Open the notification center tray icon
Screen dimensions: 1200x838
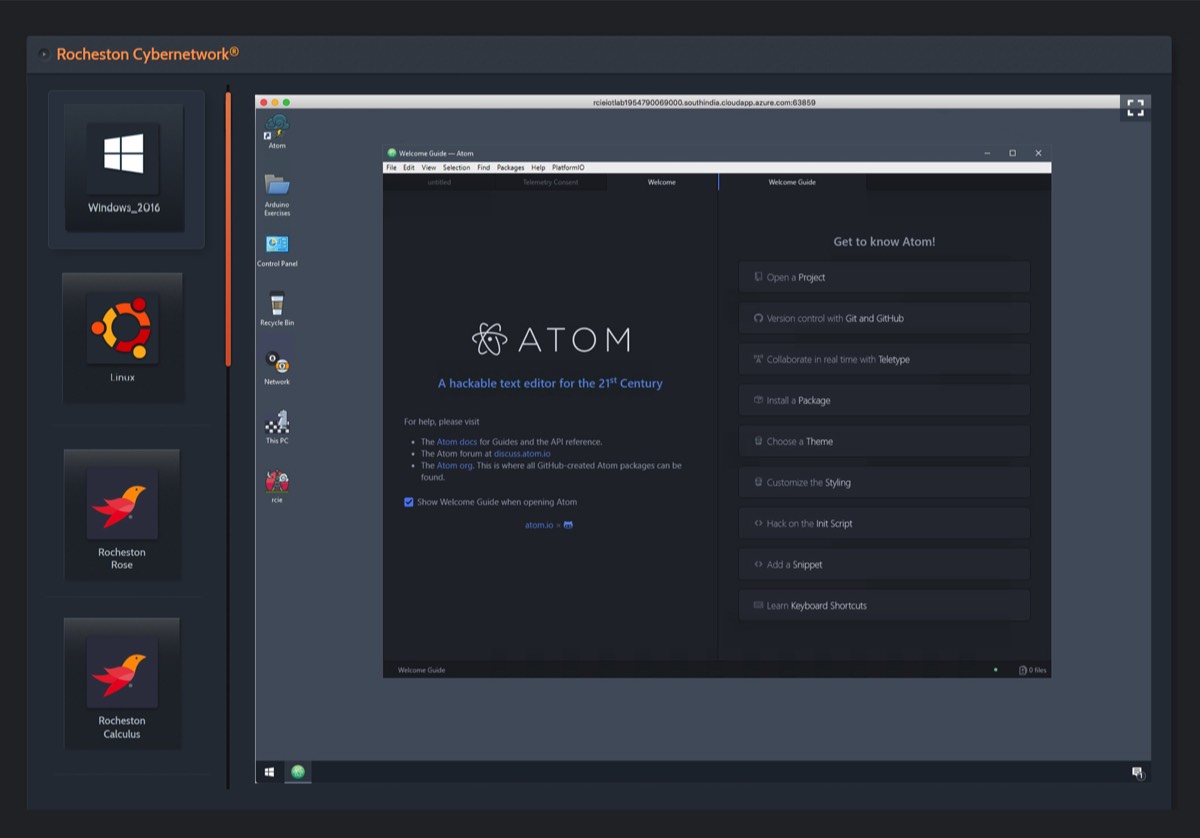click(x=1137, y=773)
